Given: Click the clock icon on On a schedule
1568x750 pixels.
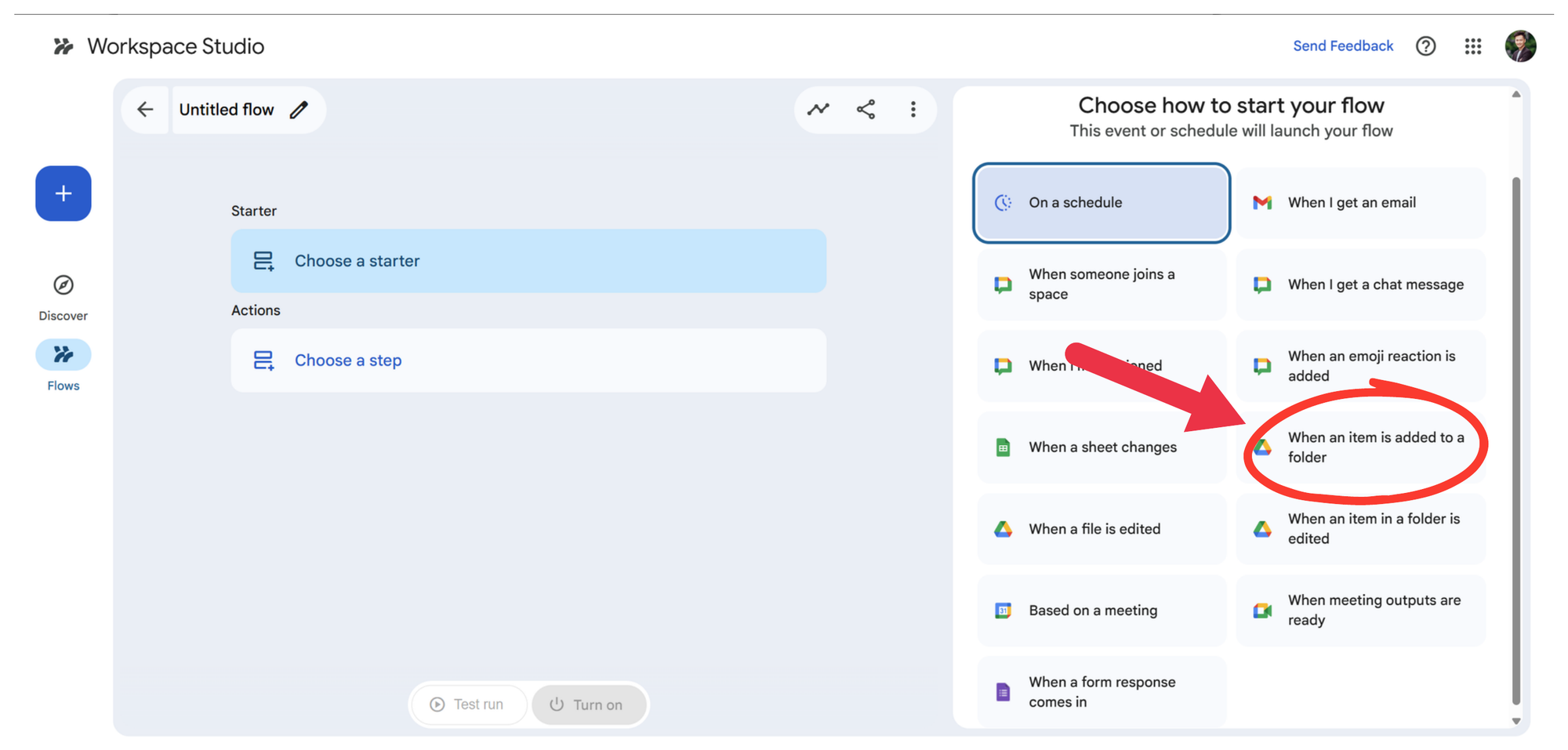Looking at the screenshot, I should 1003,203.
